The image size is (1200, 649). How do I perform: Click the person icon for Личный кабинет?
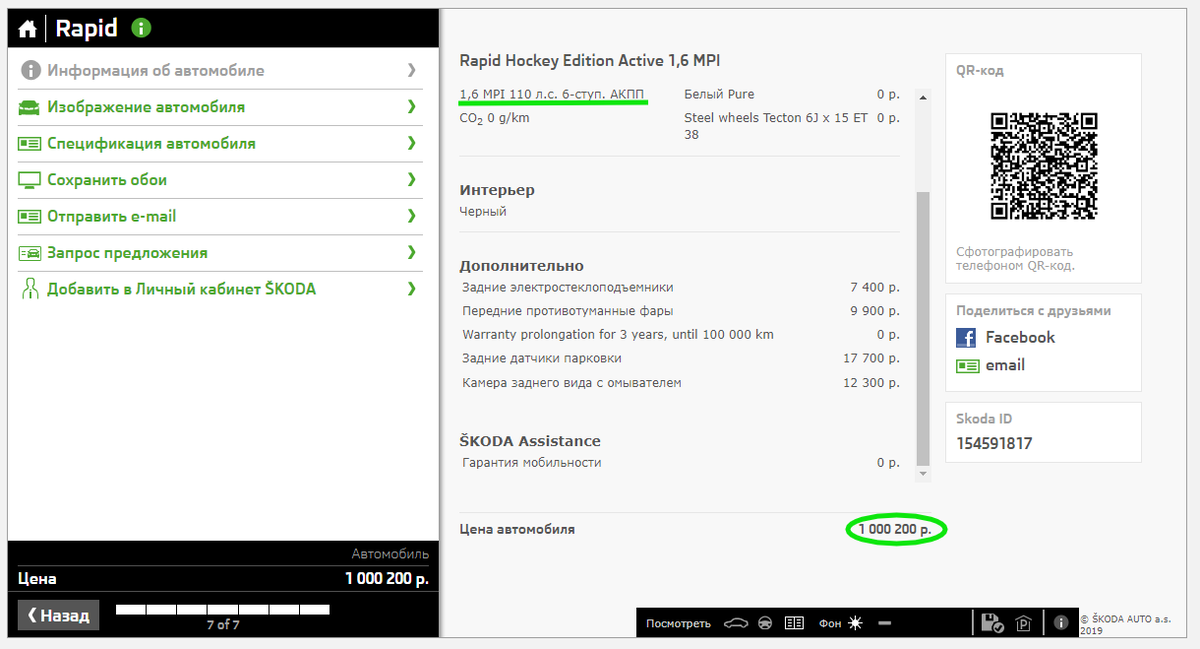pyautogui.click(x=29, y=289)
